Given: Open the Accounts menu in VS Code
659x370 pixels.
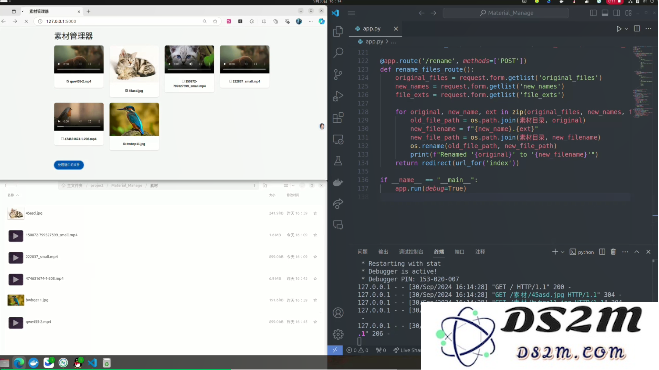Looking at the screenshot, I should [338, 313].
